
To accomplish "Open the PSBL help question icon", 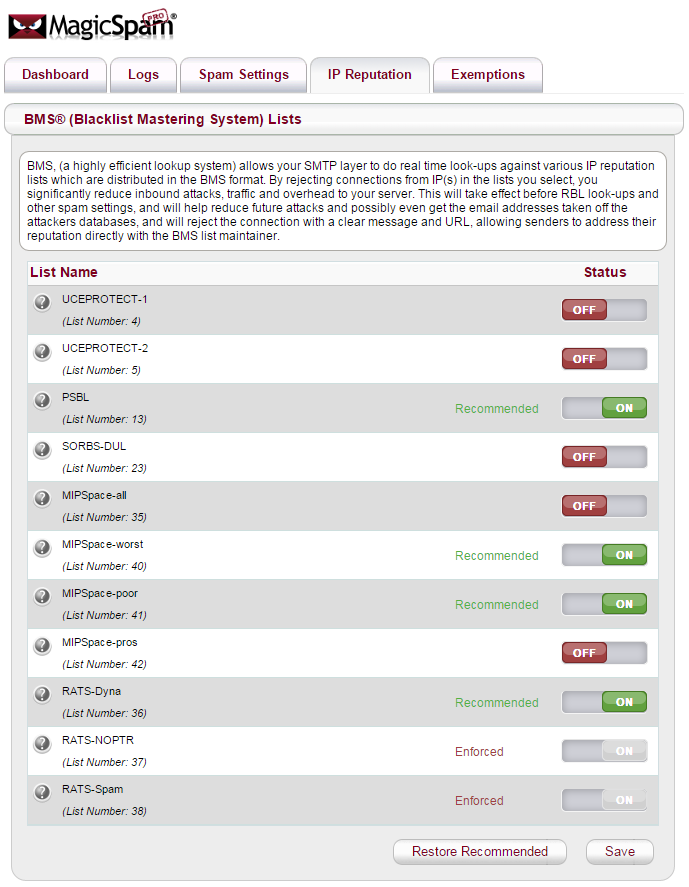I will [x=42, y=401].
